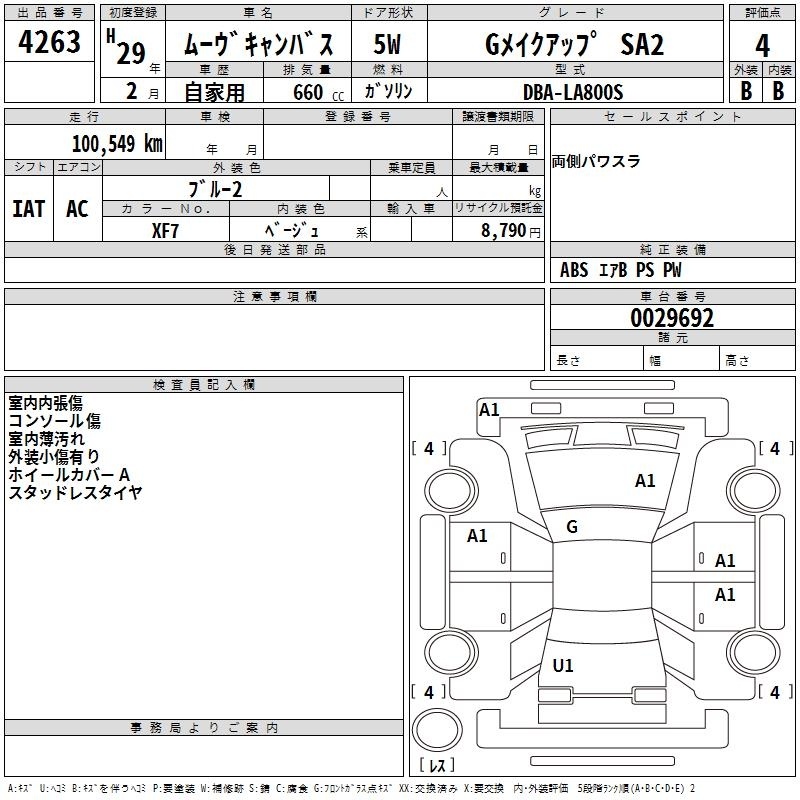Viewport: 800px width, 800px height.
Task: Click the registration month value 2
Action: coord(132,91)
